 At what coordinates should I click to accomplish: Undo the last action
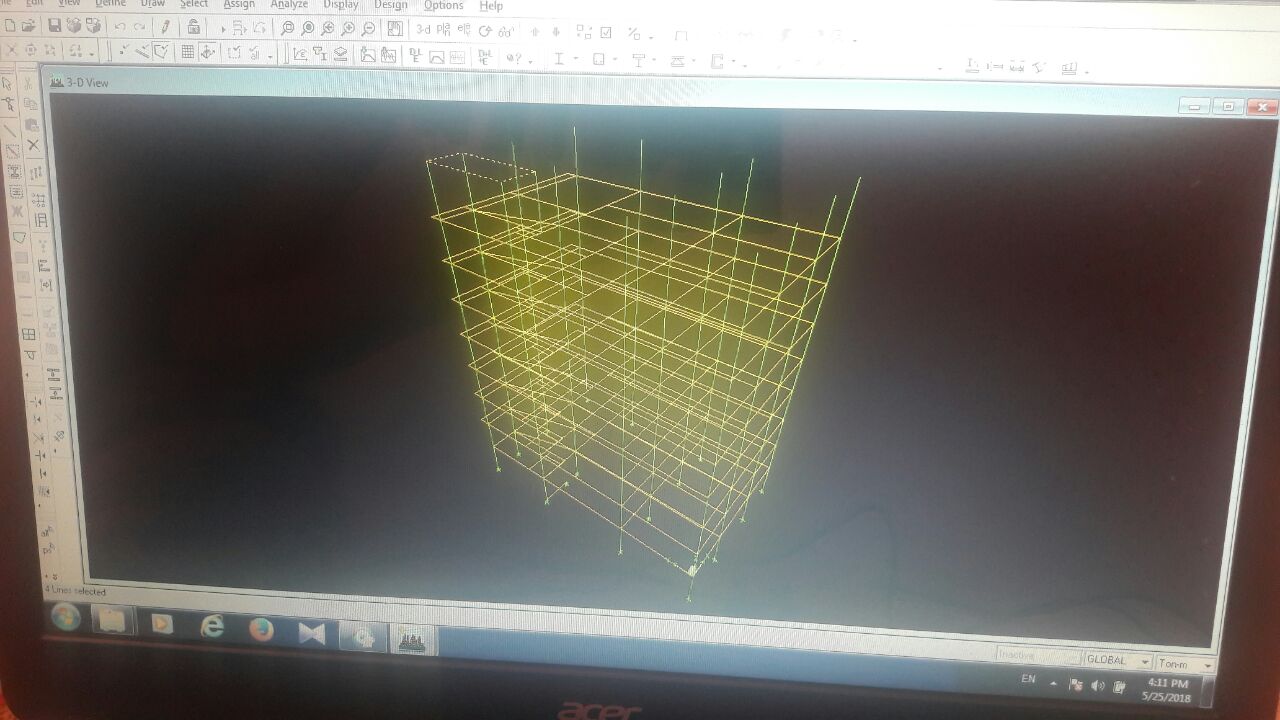(120, 27)
